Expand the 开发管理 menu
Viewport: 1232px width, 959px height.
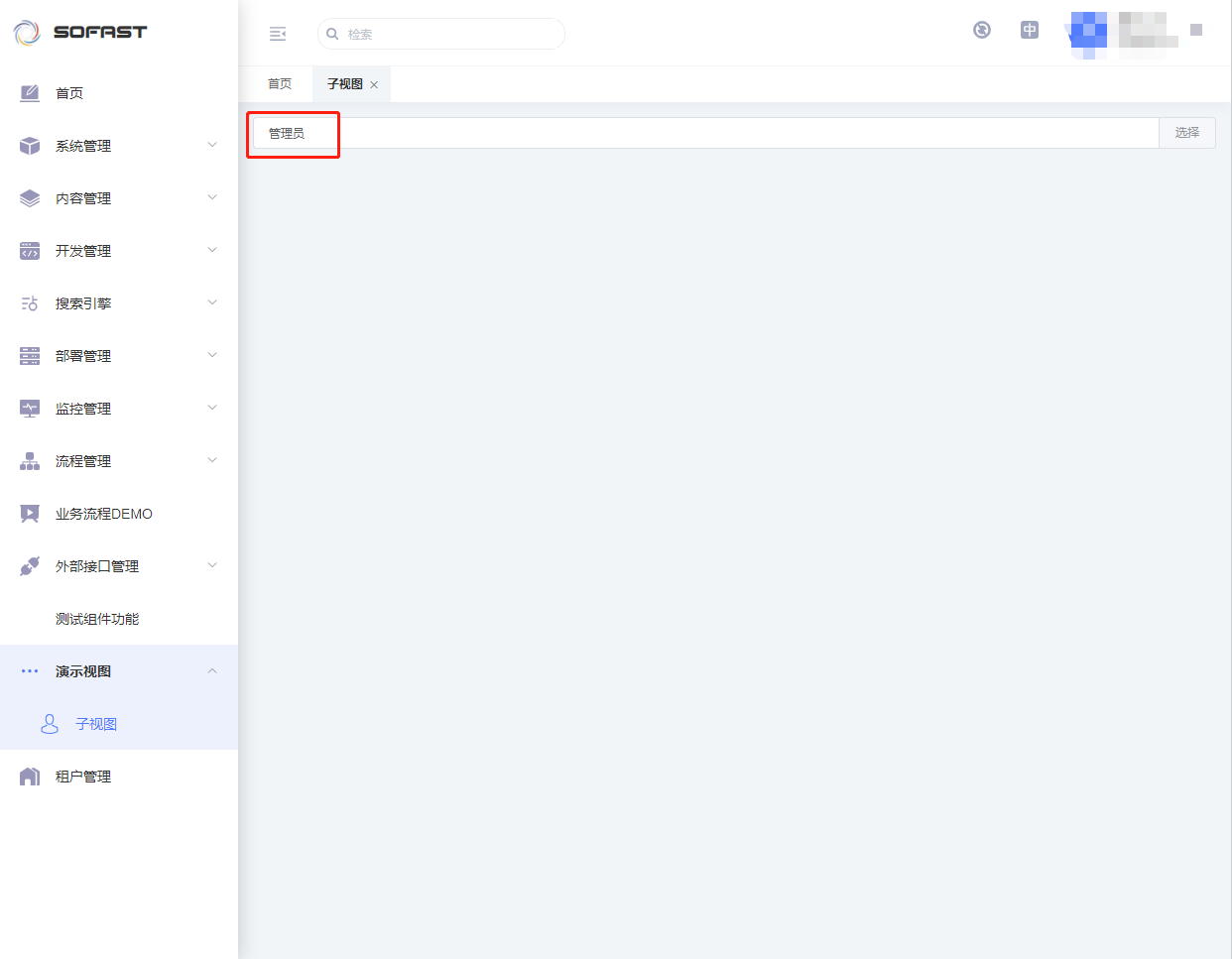tap(119, 251)
